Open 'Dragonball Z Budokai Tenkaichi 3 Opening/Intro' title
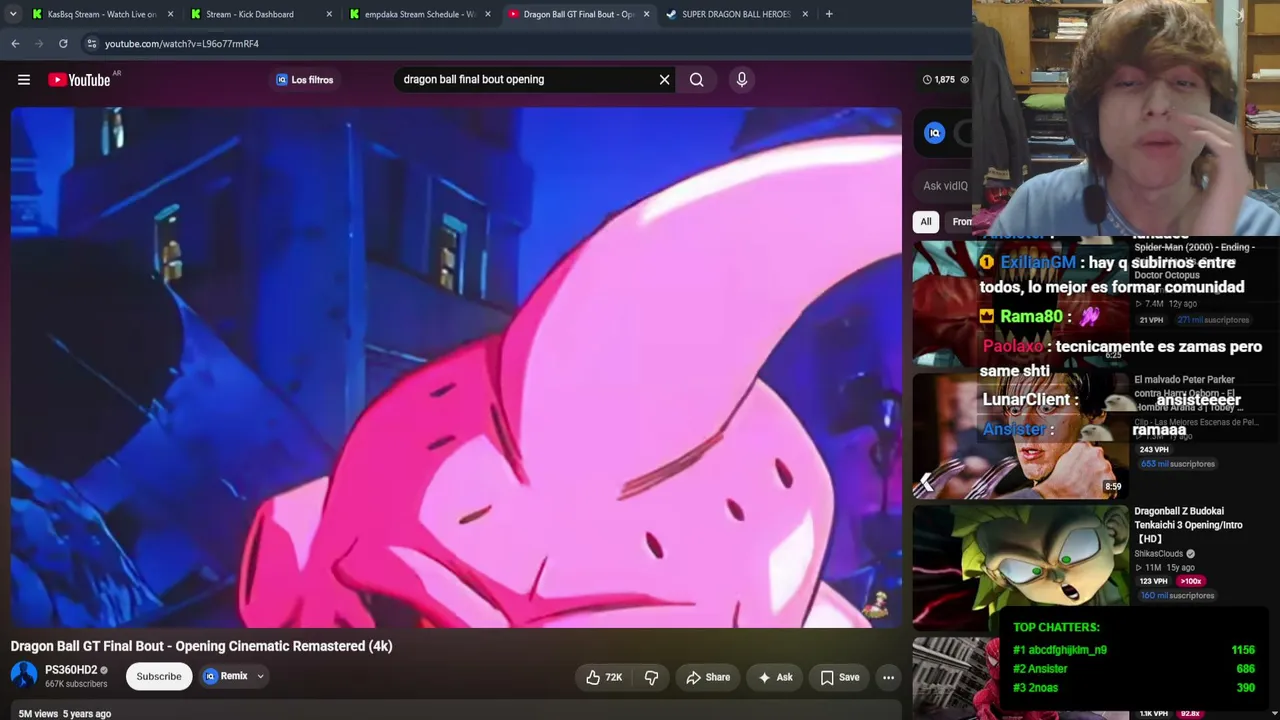 pos(1188,525)
